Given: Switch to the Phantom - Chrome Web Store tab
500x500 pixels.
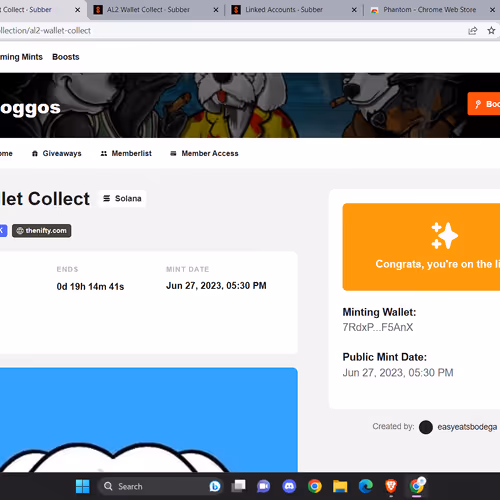Looking at the screenshot, I should 430,10.
